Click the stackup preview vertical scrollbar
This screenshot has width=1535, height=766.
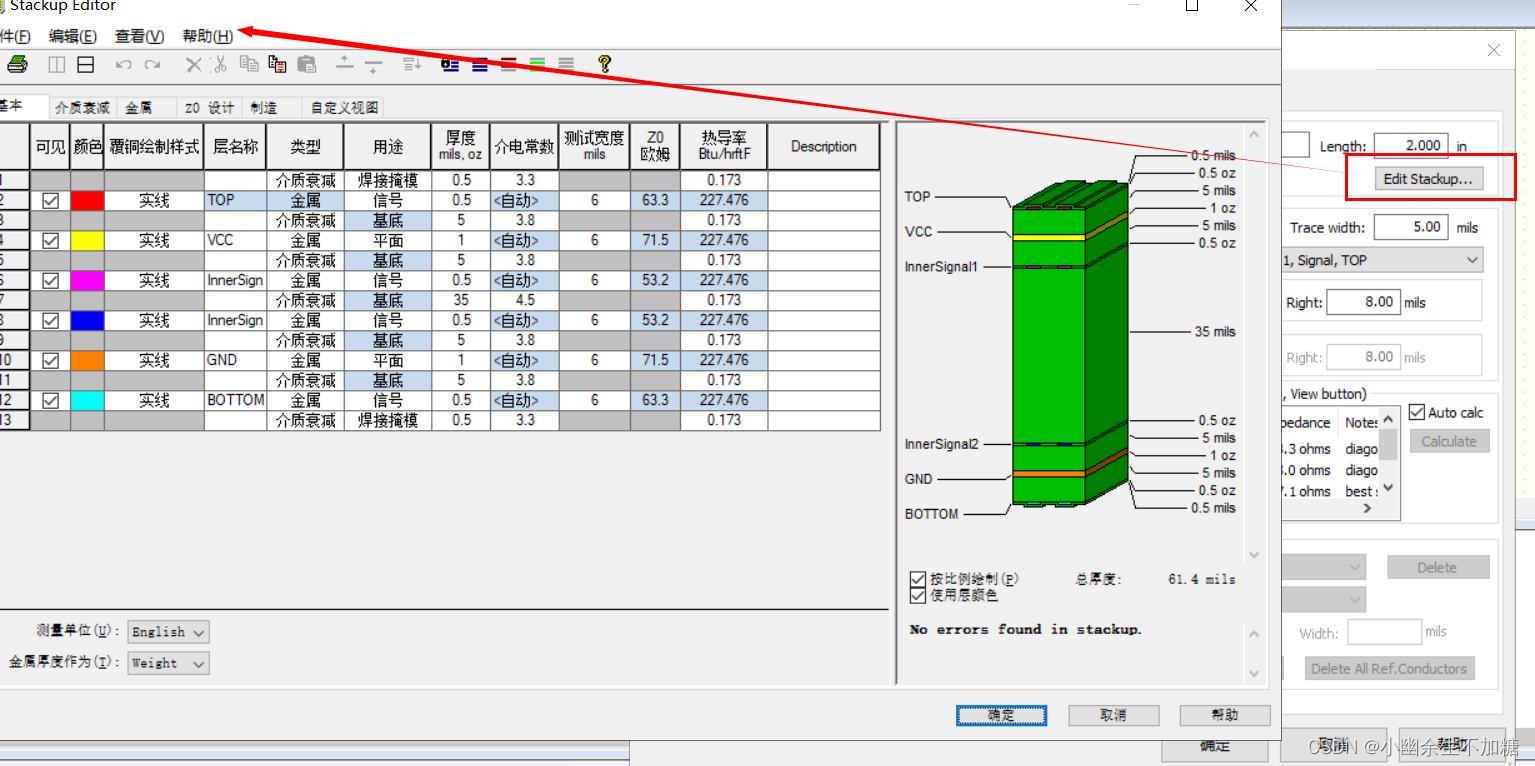[x=1255, y=343]
